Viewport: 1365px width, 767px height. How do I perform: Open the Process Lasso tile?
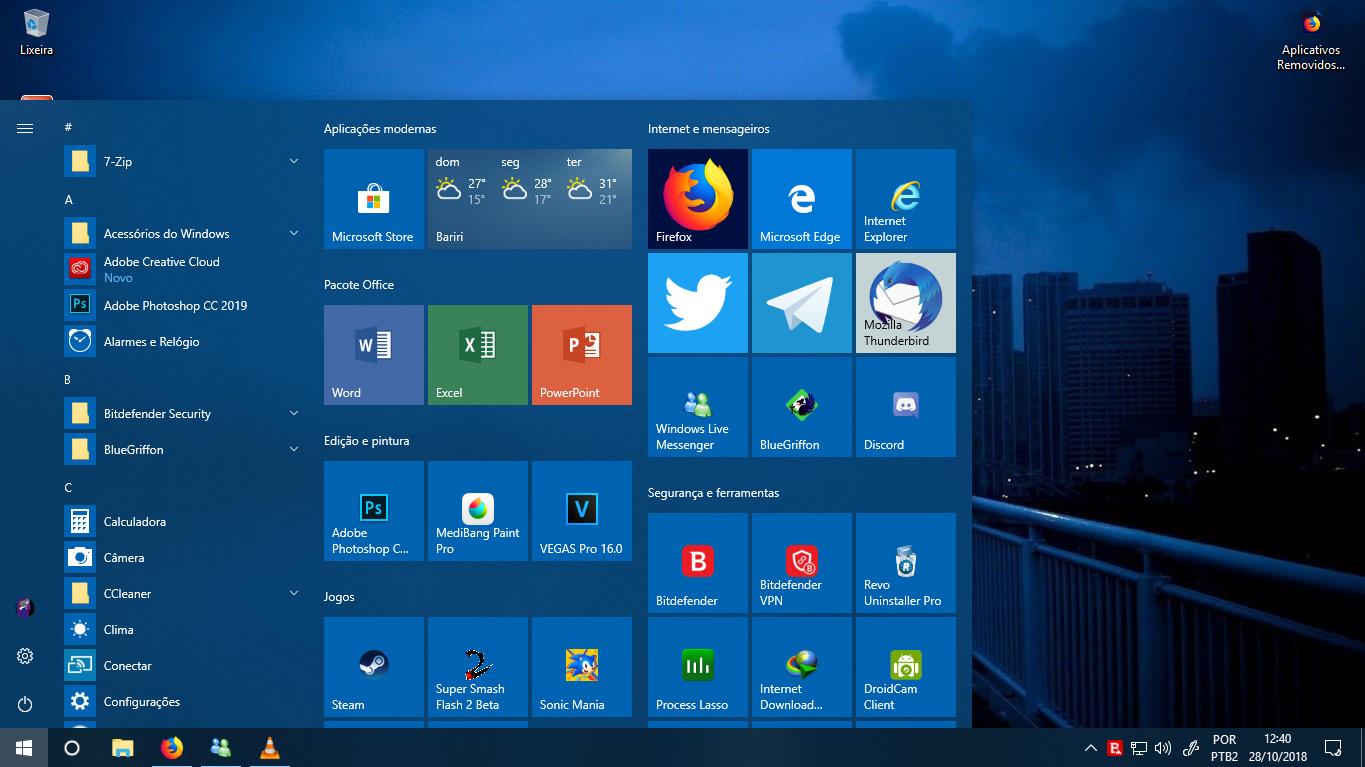point(698,667)
